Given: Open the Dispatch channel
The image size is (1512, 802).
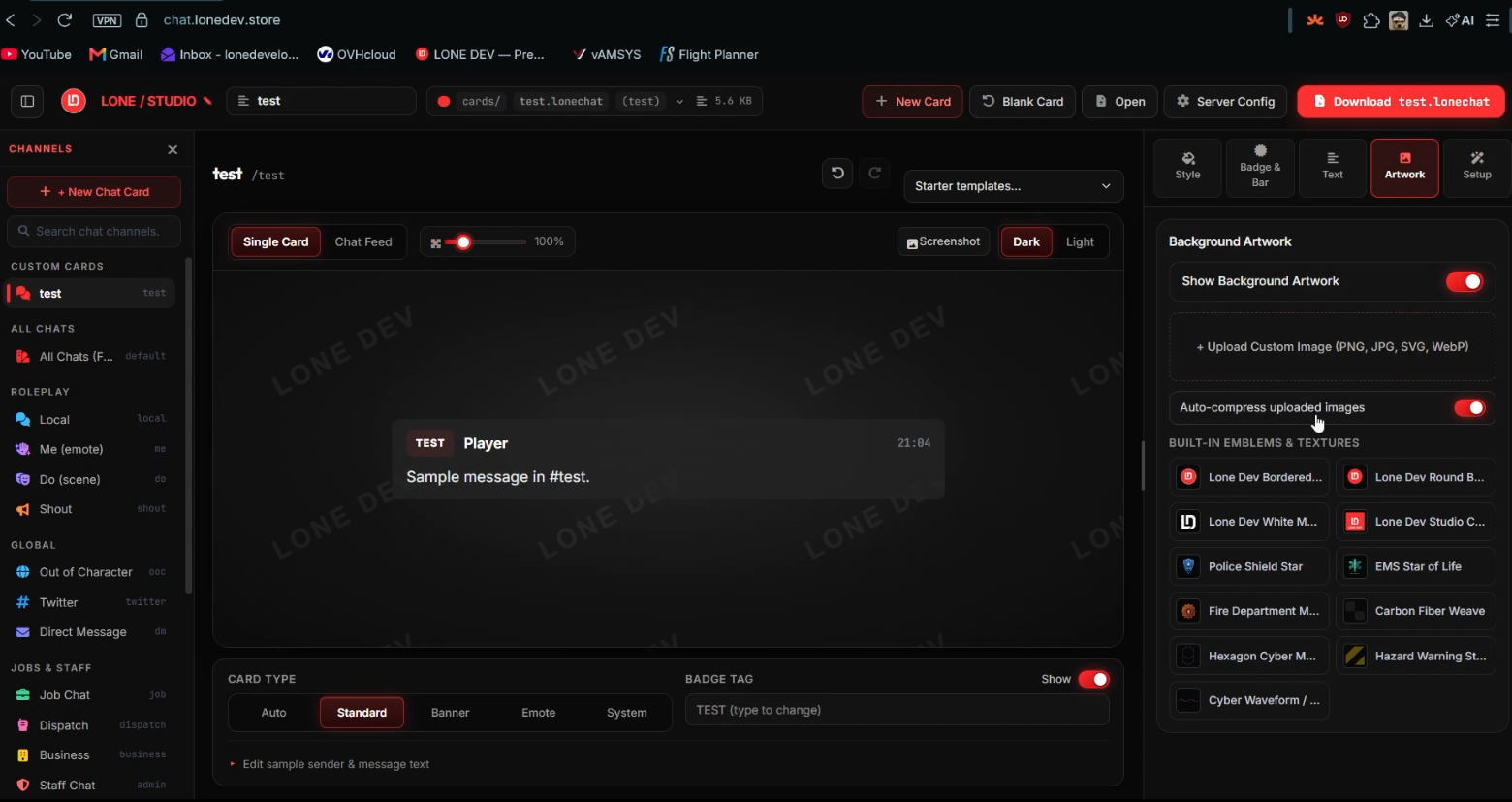Looking at the screenshot, I should click(x=91, y=725).
